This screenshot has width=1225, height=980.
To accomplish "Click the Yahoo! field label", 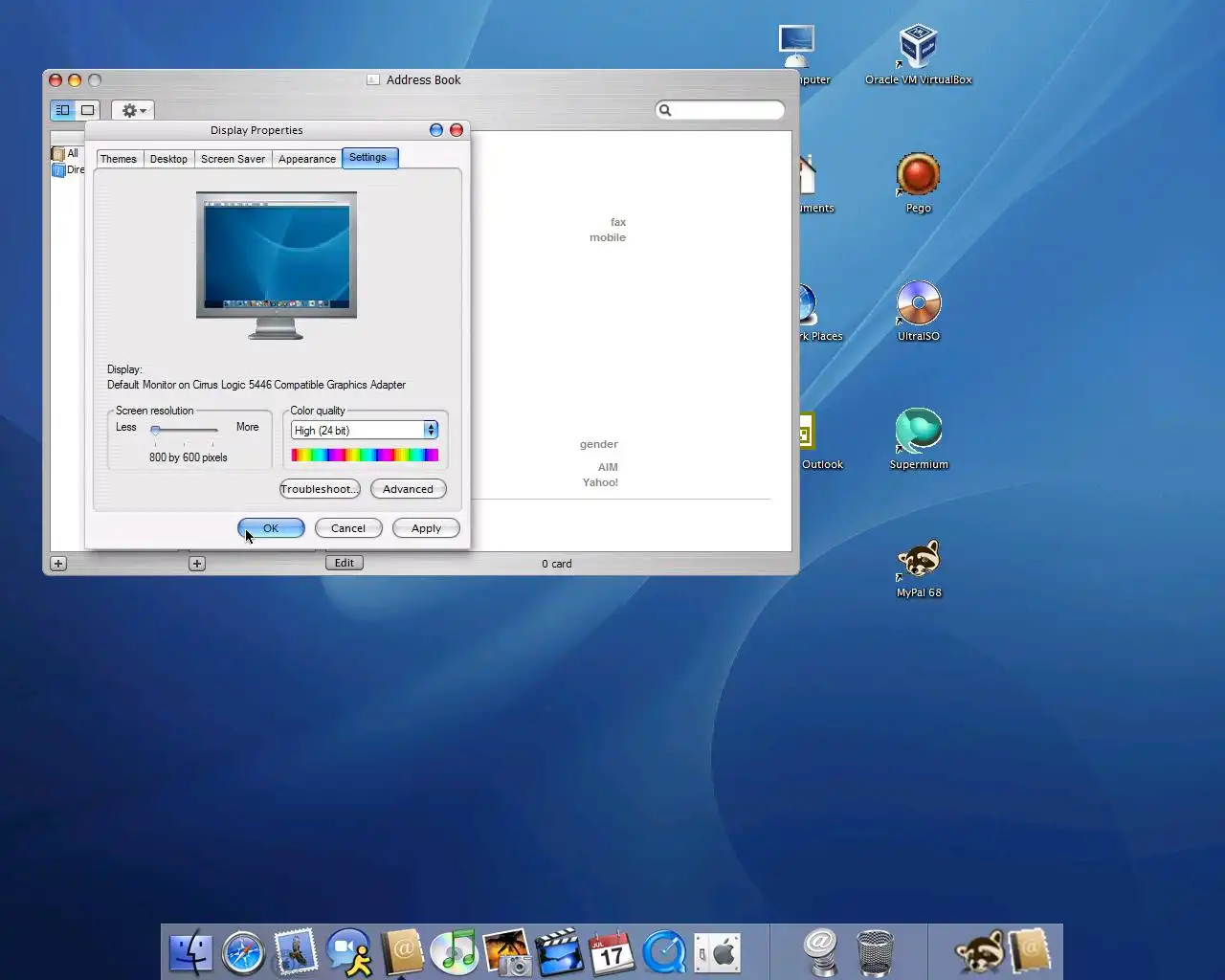I will (x=600, y=482).
